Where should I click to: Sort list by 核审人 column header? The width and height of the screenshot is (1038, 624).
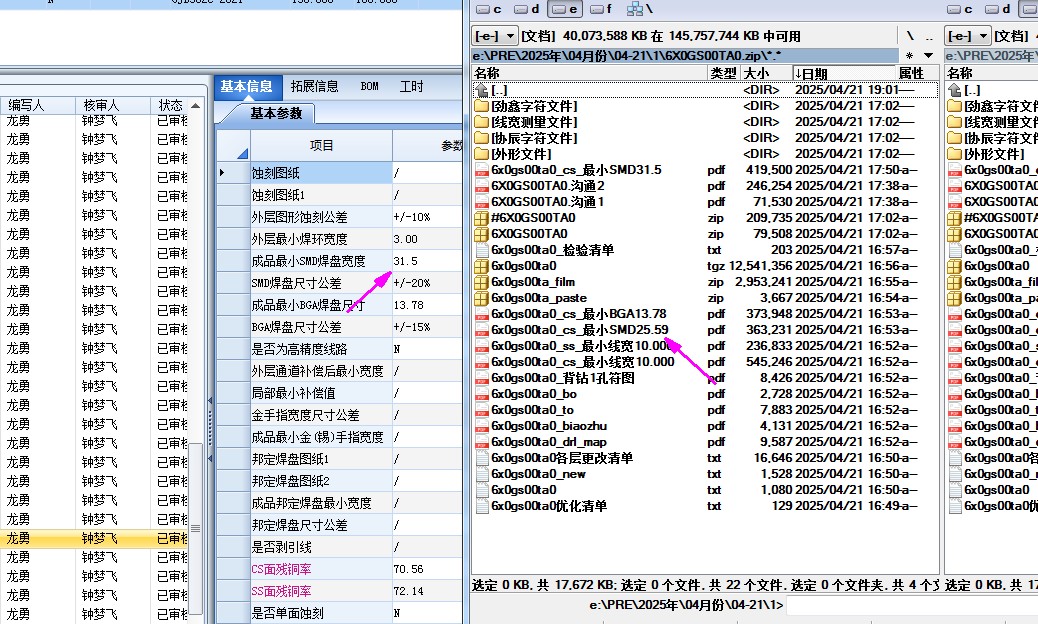pyautogui.click(x=113, y=105)
